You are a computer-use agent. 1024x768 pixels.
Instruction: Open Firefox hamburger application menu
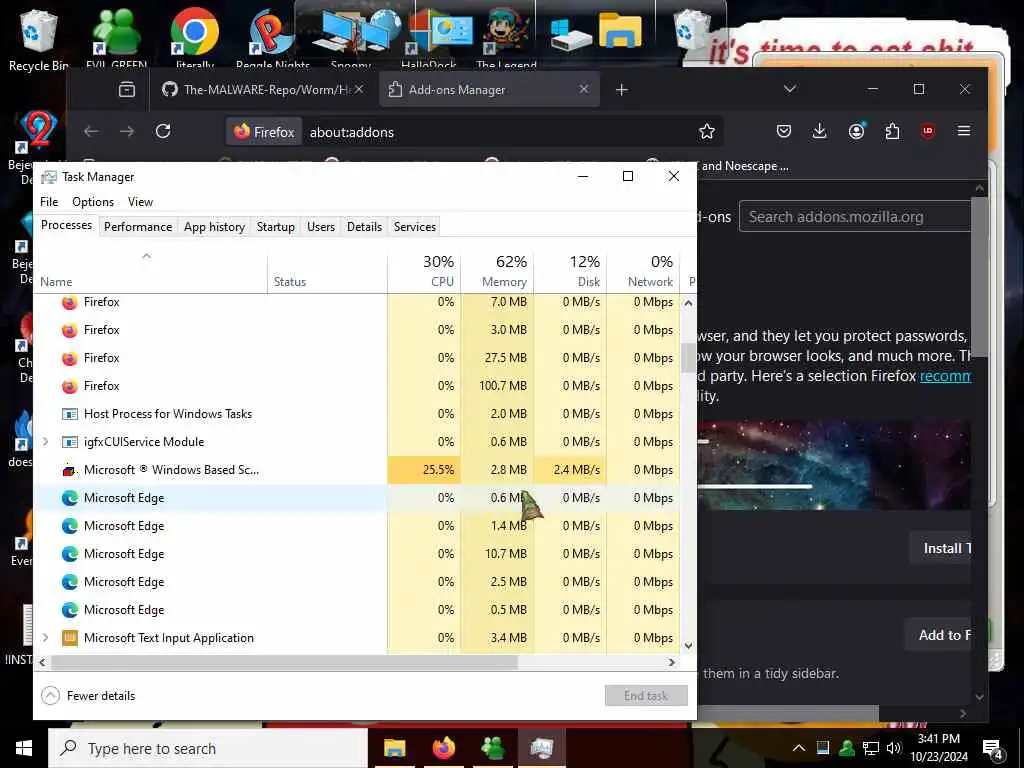point(964,131)
